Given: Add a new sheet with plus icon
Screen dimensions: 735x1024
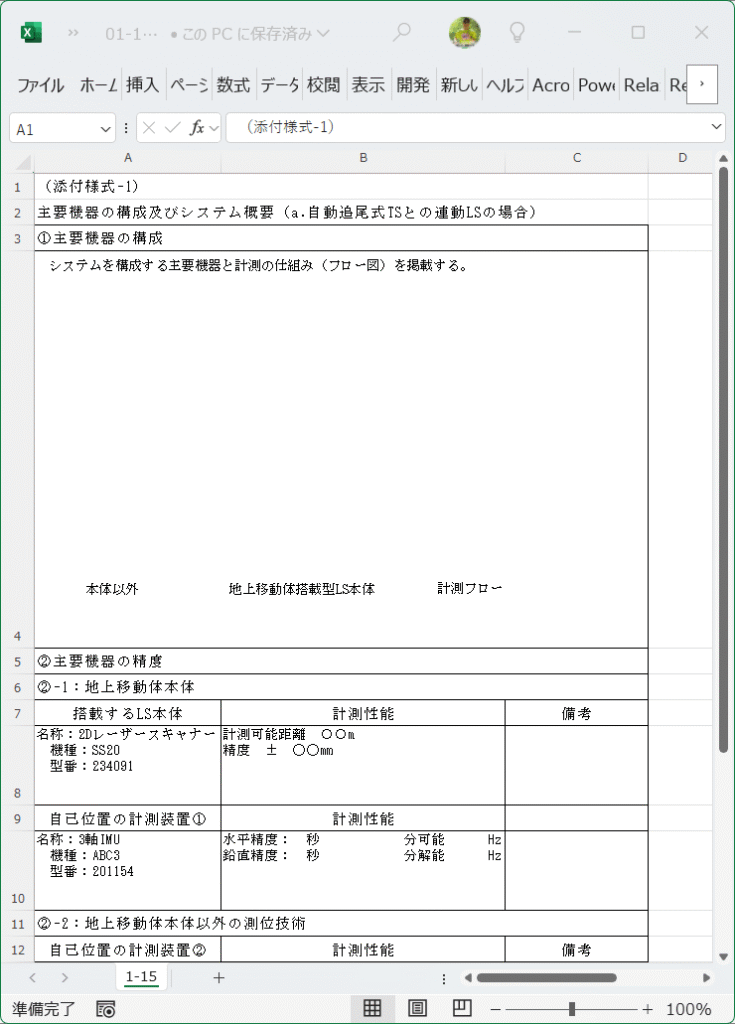Looking at the screenshot, I should point(219,978).
